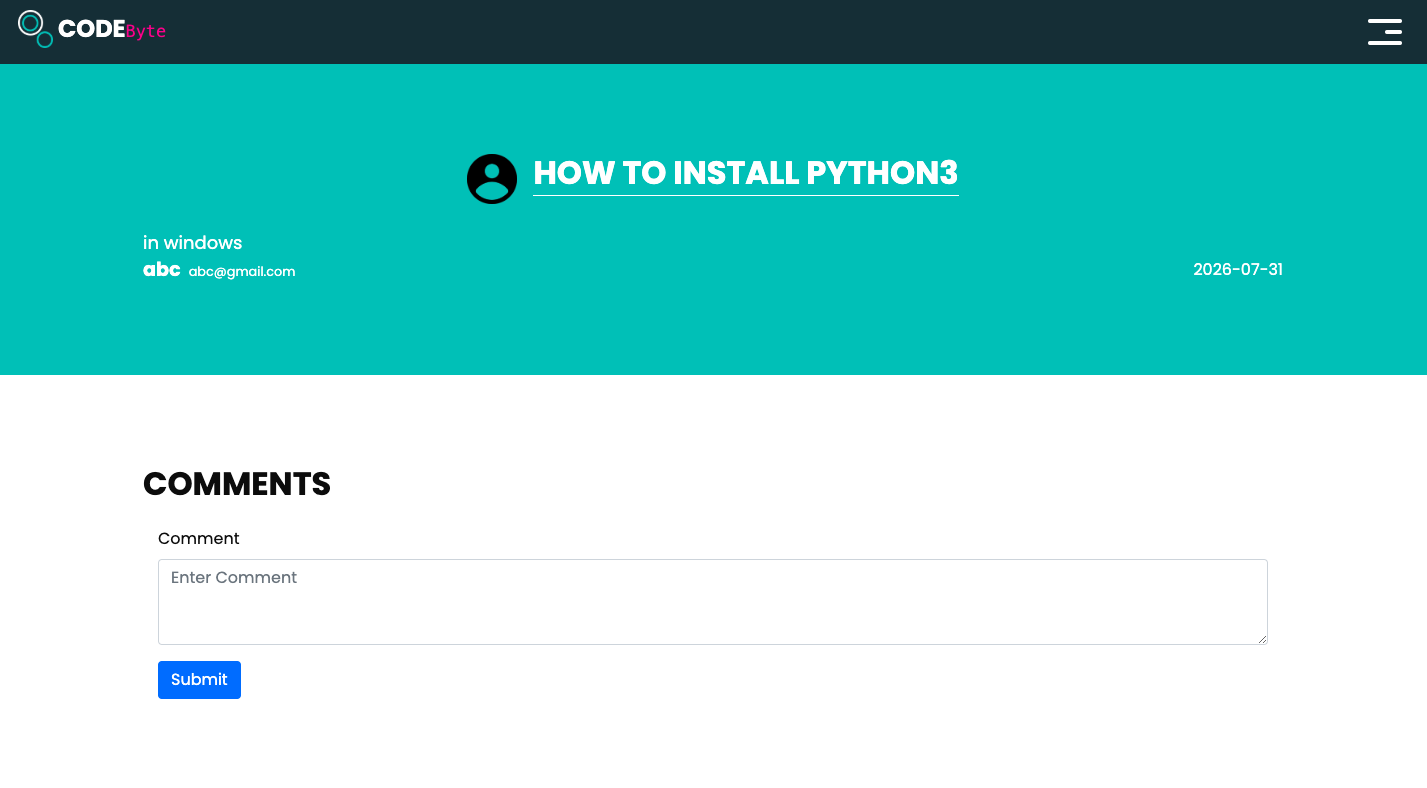
Task: Select the author name abc
Action: coord(162,270)
